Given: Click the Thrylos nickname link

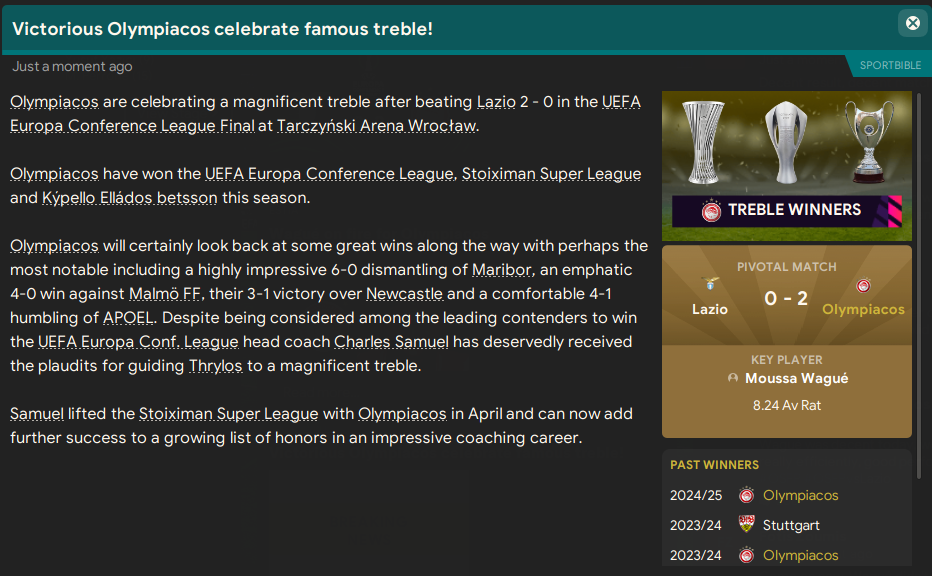Looking at the screenshot, I should [215, 365].
